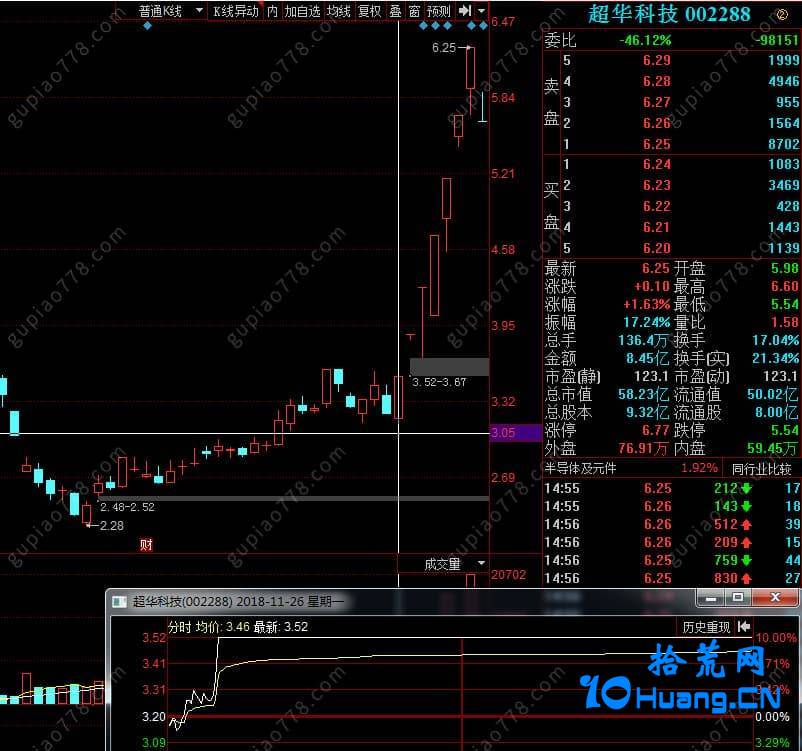Image resolution: width=802 pixels, height=751 pixels.
Task: Click the rewind-to-start icon beside 历史重现
Action: 744,627
